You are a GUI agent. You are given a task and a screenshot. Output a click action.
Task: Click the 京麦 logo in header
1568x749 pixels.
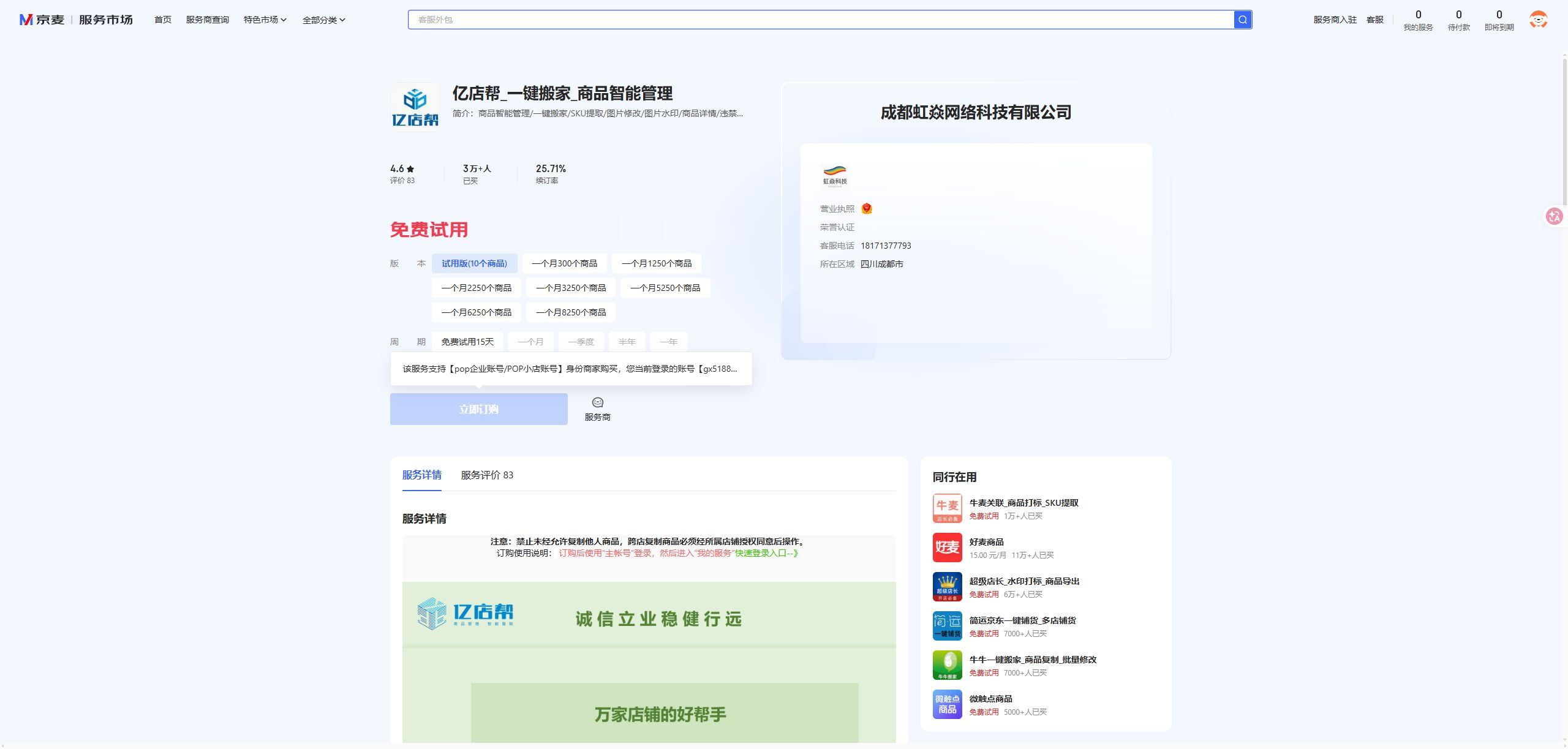(42, 20)
